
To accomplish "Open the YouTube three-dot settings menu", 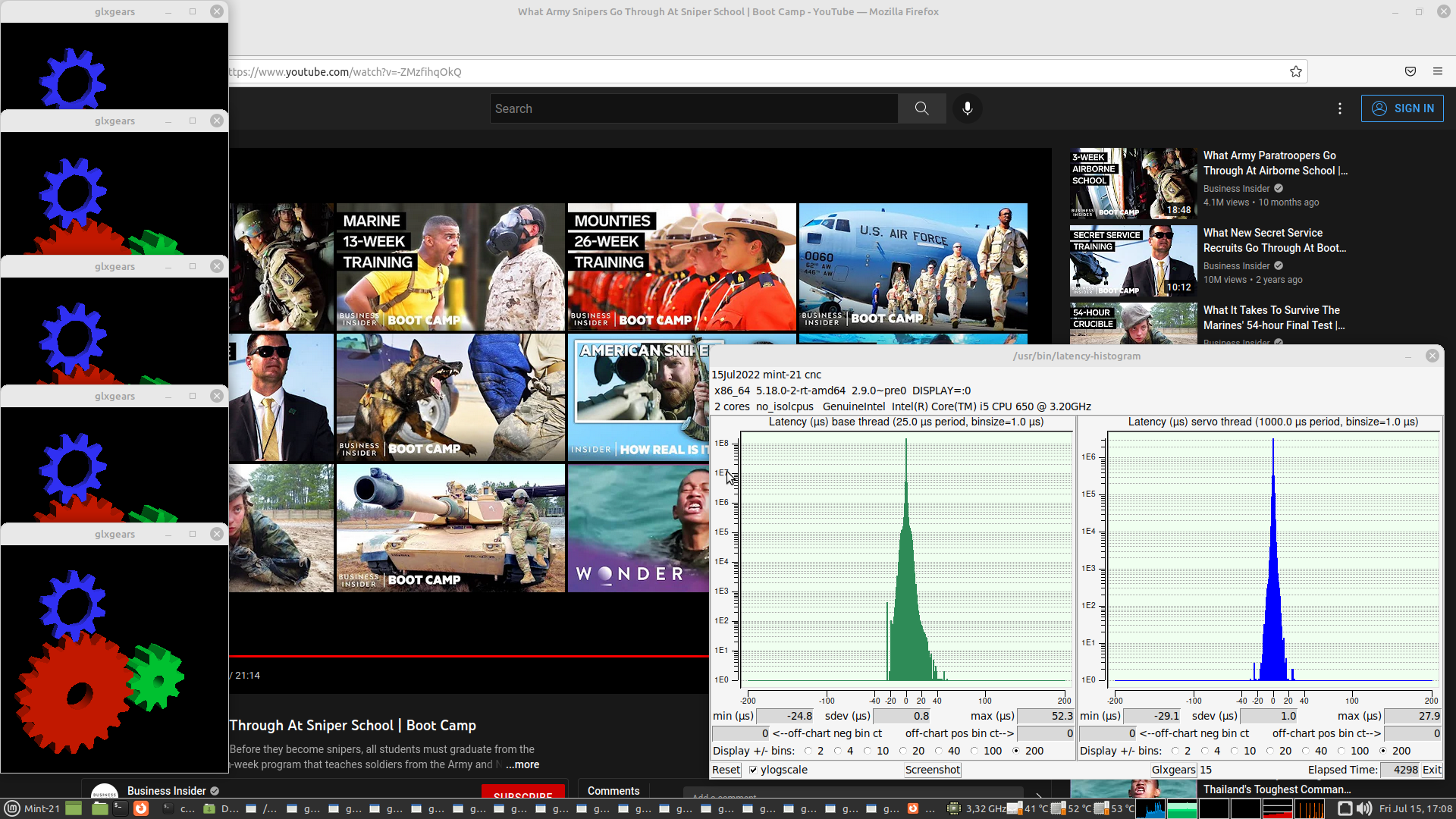I will (x=1340, y=108).
